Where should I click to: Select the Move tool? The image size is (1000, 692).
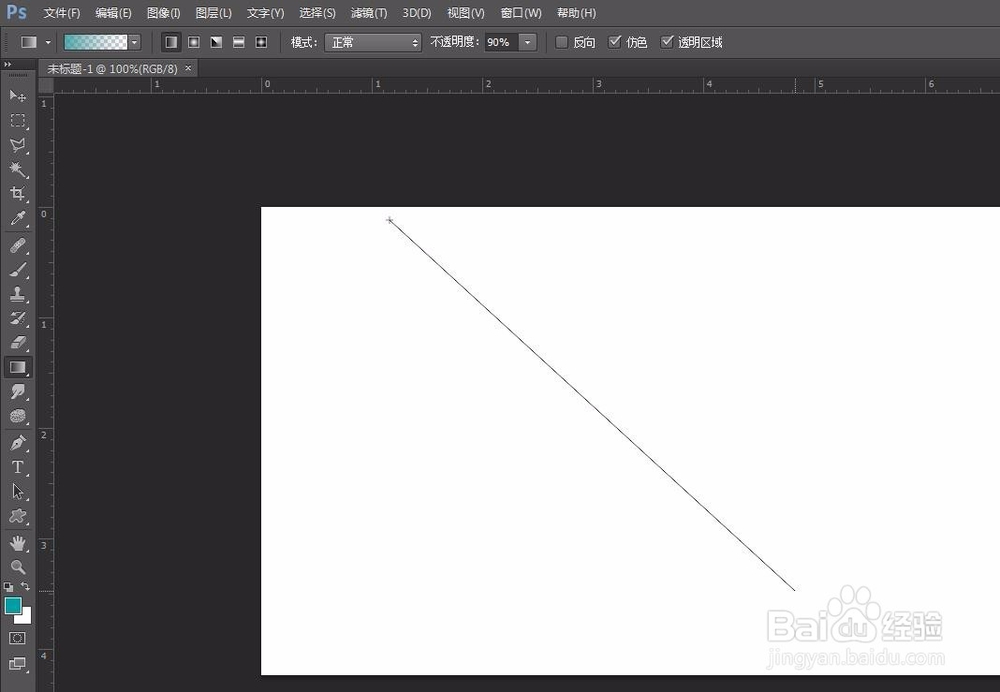click(x=18, y=96)
